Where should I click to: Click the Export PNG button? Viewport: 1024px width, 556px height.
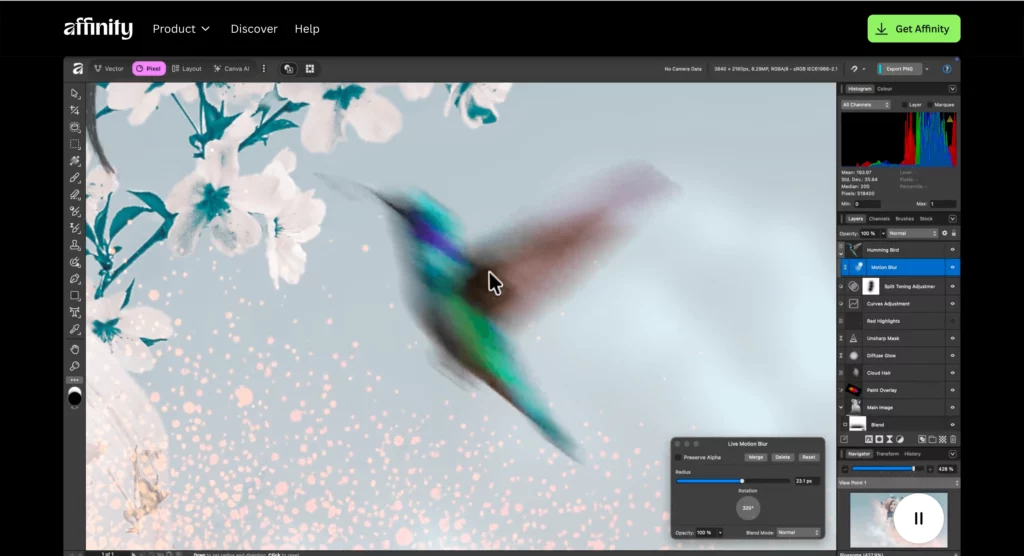tap(899, 69)
